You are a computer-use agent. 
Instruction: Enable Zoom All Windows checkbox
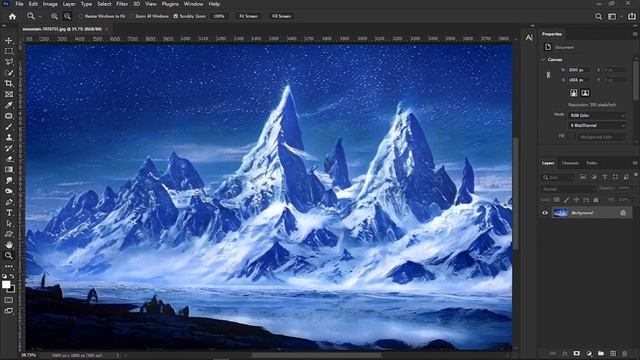point(131,16)
